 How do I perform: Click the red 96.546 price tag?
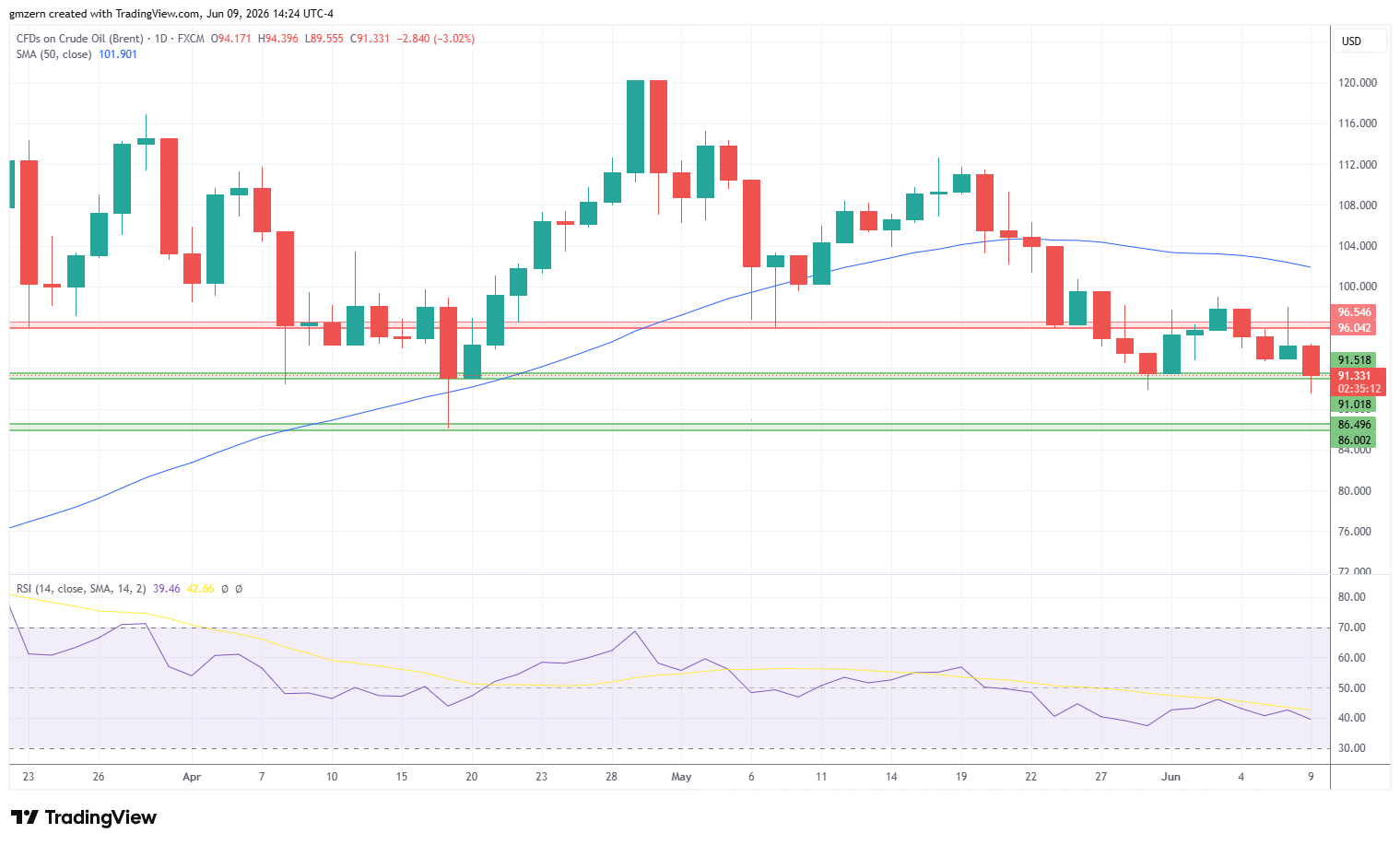point(1354,312)
